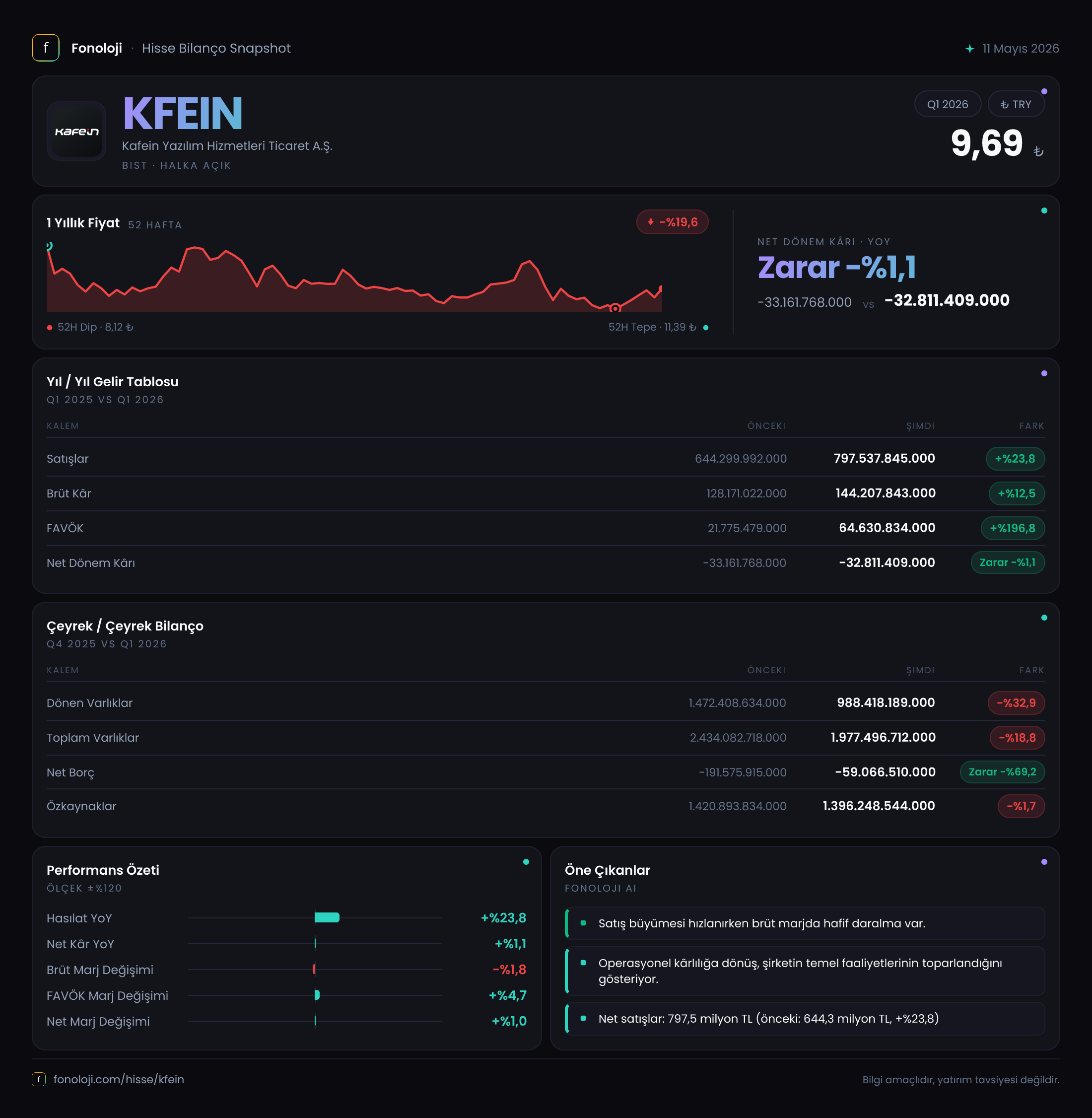The image size is (1092, 1118).
Task: Click the -%19,6 yearly price change badge
Action: 672,222
